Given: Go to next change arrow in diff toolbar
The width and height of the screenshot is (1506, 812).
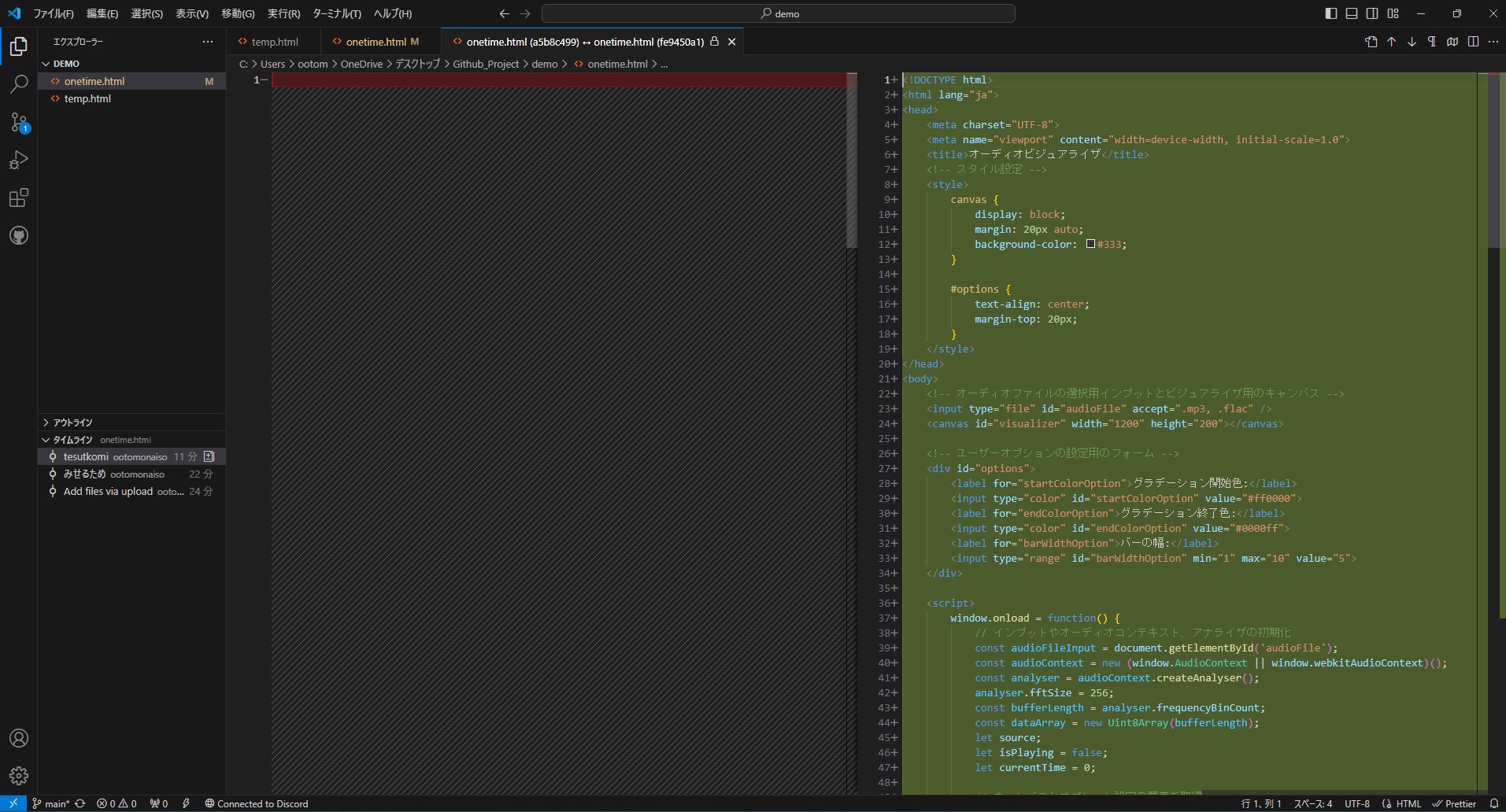Looking at the screenshot, I should tap(1412, 42).
